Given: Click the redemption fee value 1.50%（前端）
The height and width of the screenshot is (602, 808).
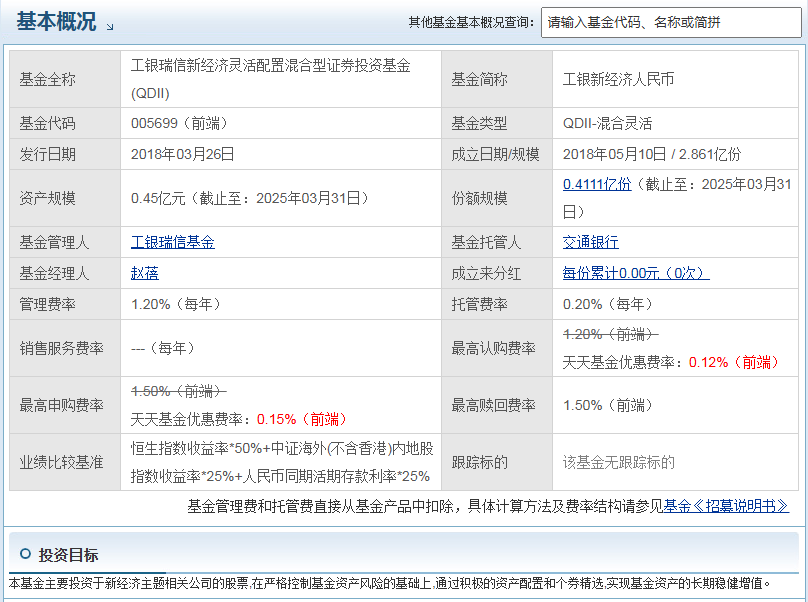Looking at the screenshot, I should 608,406.
